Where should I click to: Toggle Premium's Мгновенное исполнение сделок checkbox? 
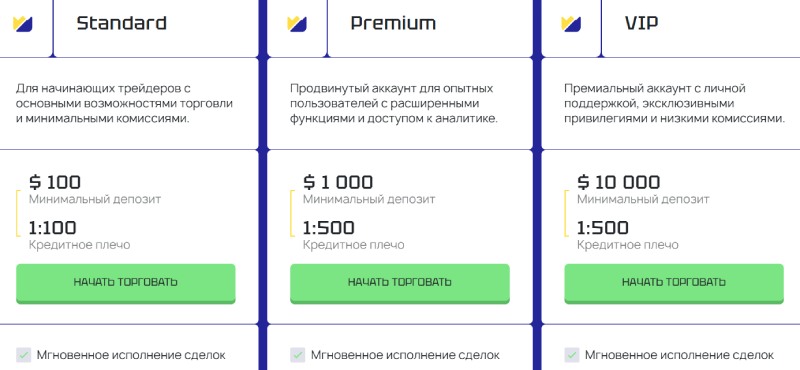(x=298, y=355)
